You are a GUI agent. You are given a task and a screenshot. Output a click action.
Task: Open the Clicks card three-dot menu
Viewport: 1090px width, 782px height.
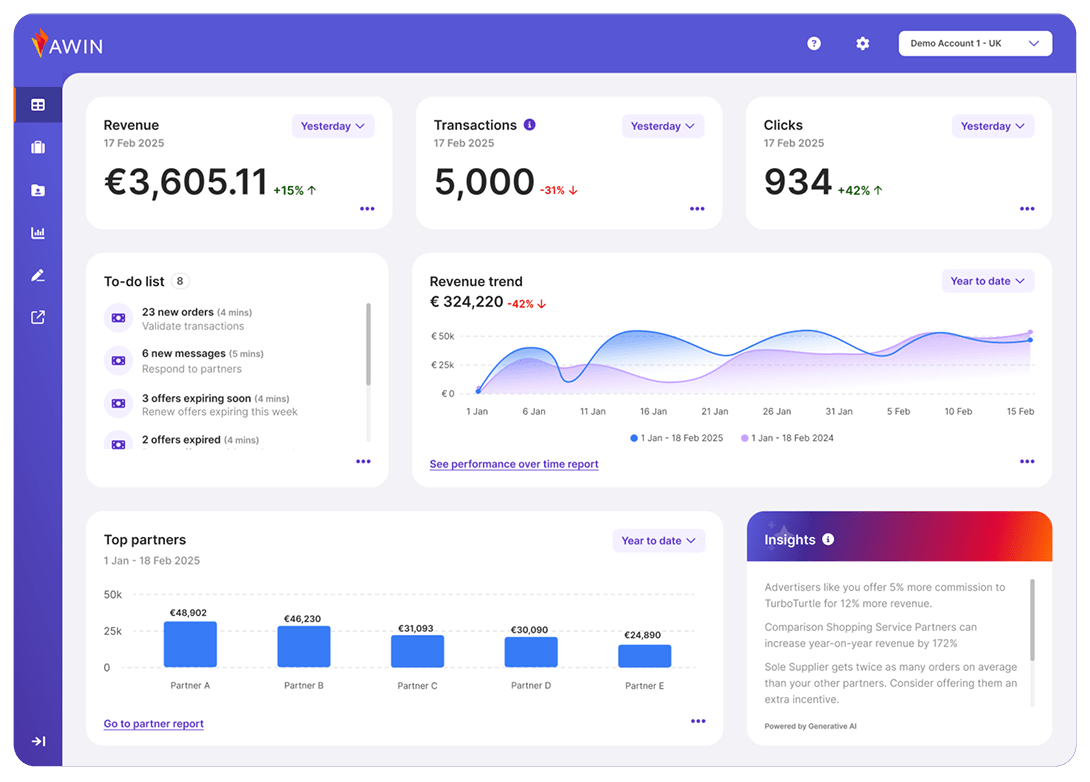1027,209
